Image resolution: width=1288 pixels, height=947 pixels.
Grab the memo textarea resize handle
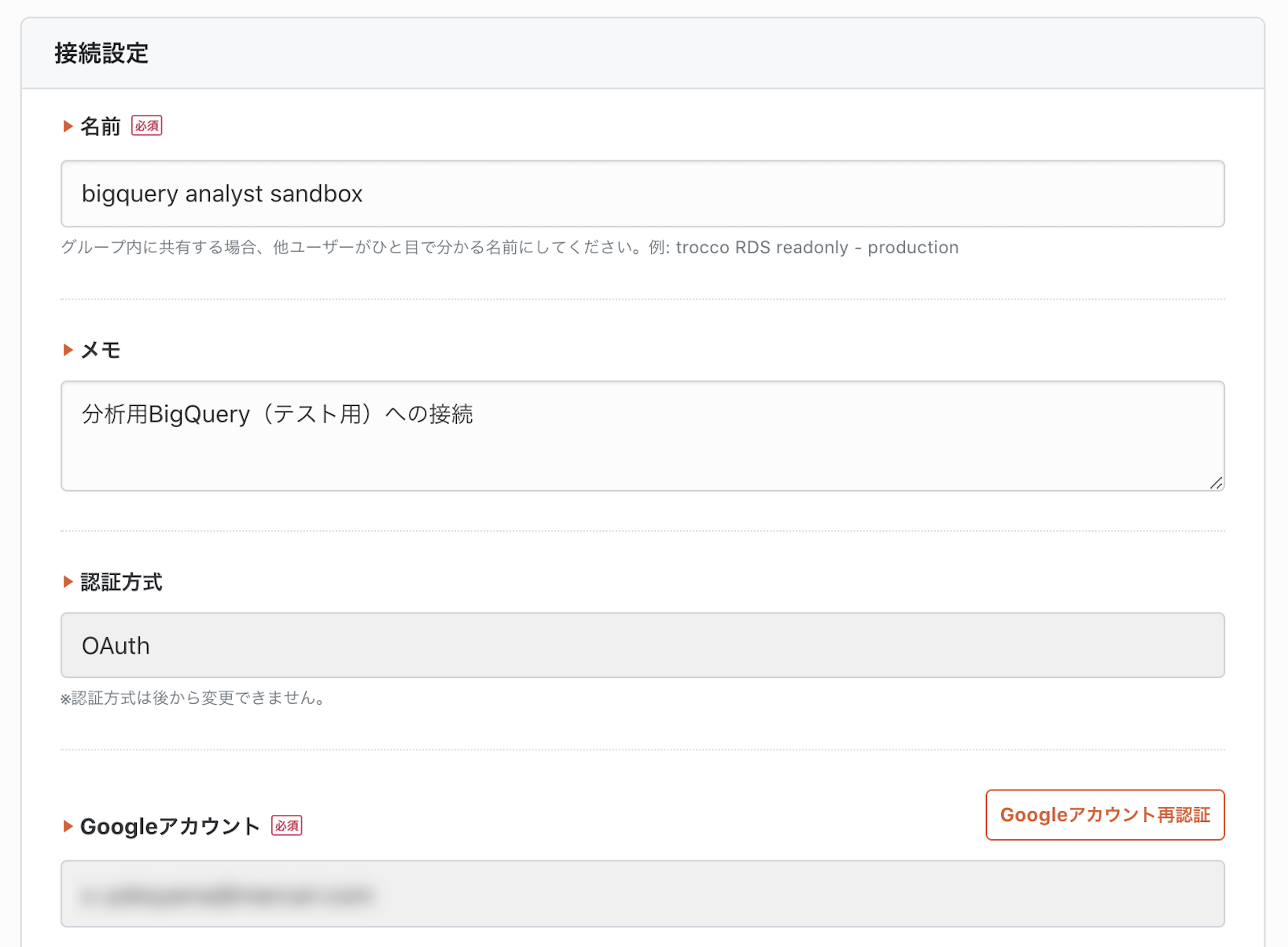pos(1216,483)
